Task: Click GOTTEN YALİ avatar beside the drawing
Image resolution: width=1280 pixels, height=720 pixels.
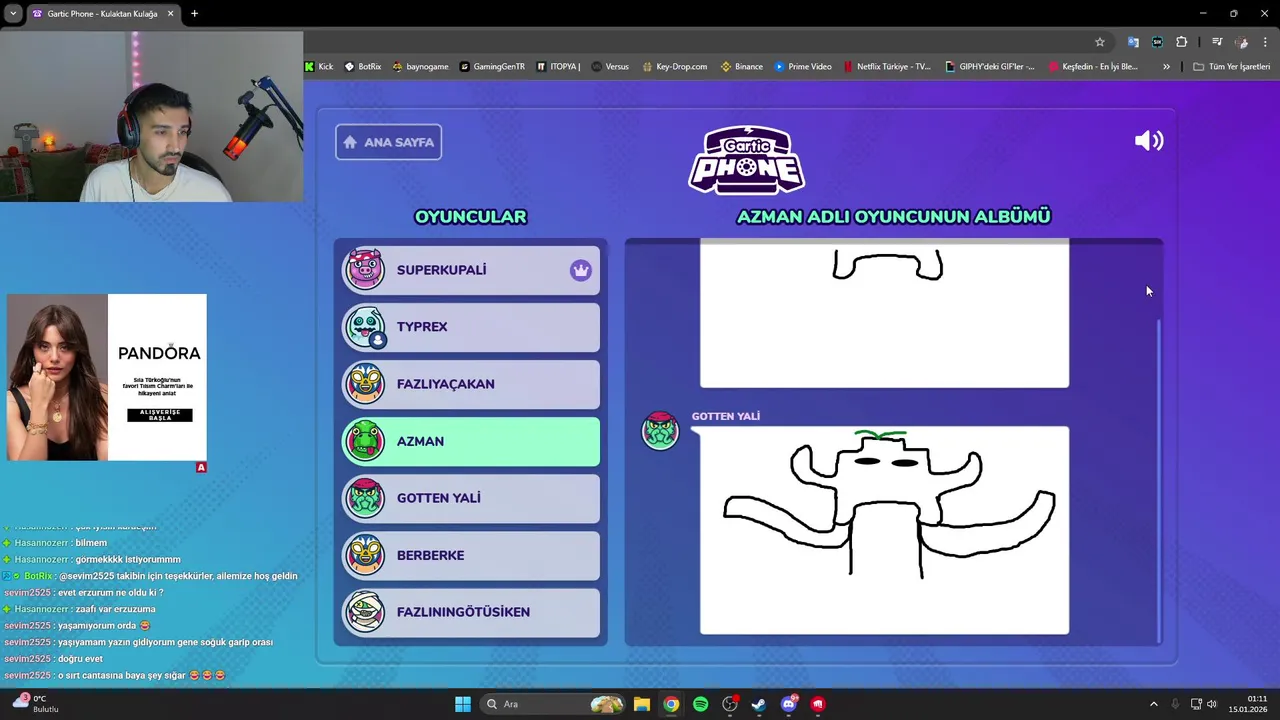Action: [x=660, y=431]
